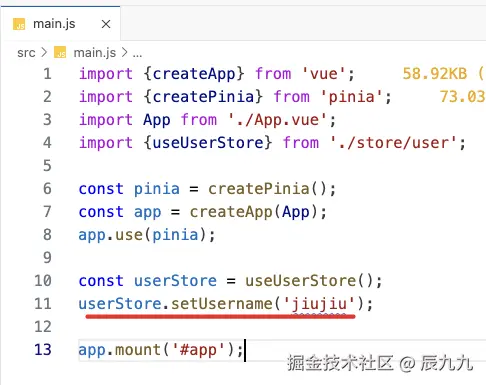Click the './App.vue' path string

click(277, 120)
